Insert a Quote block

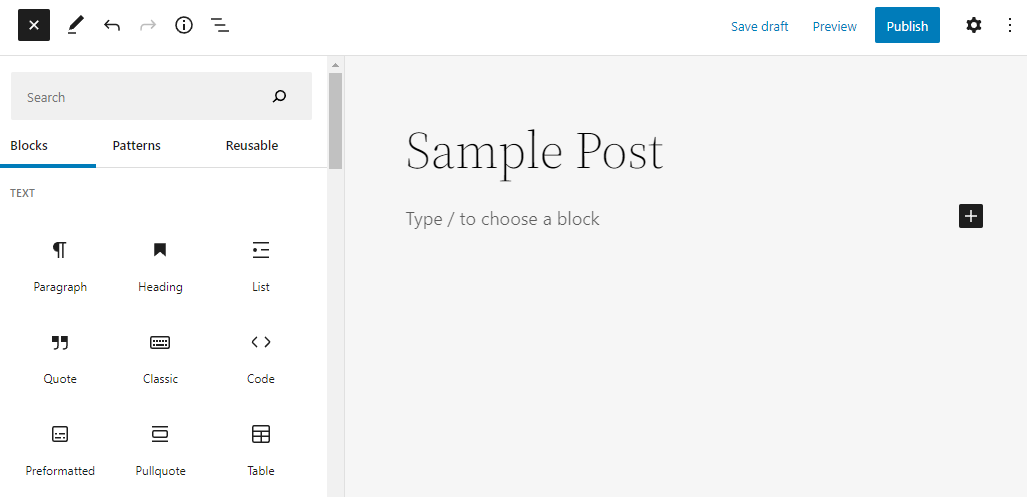[60, 357]
